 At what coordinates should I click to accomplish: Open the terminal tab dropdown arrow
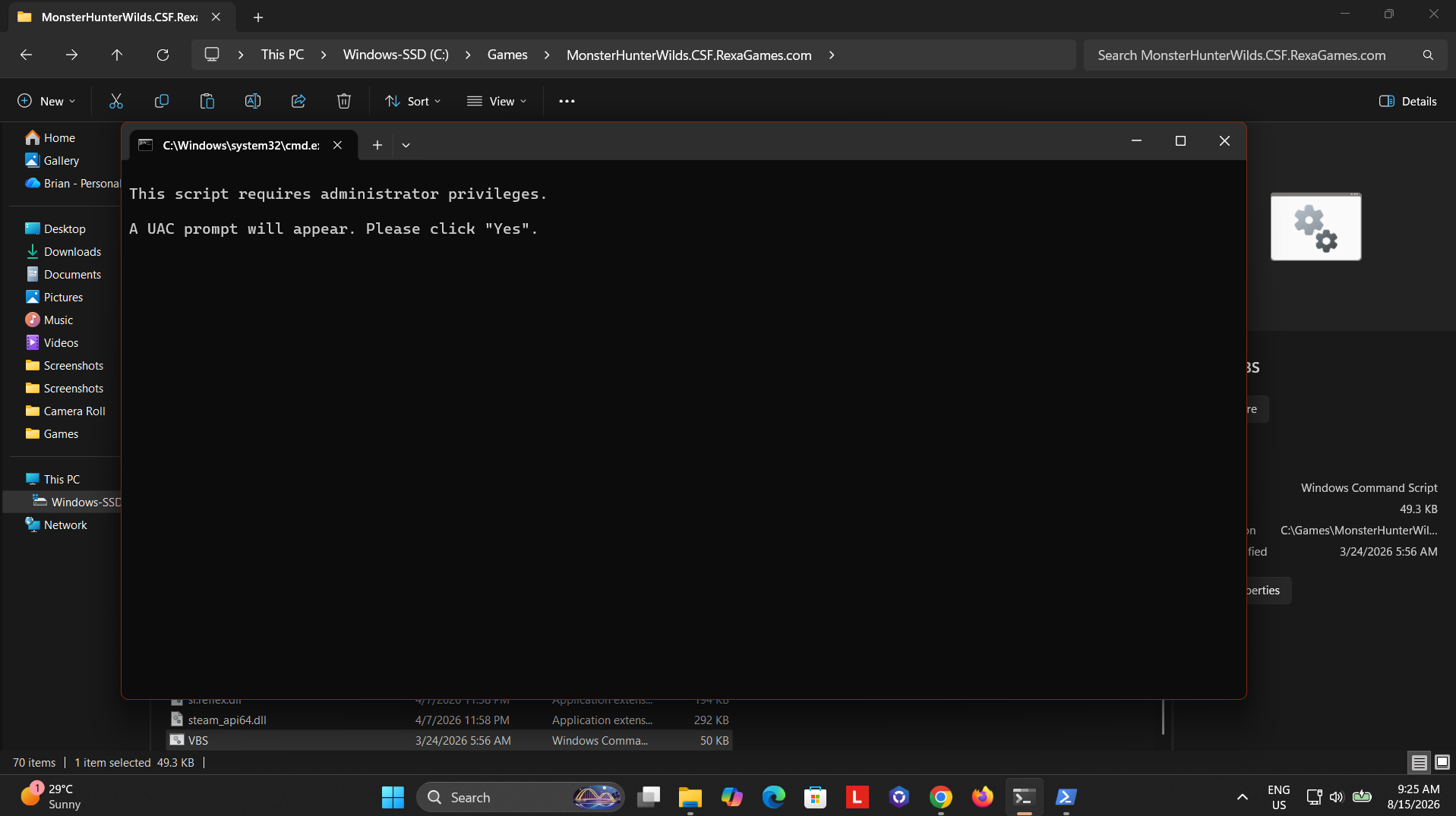(406, 145)
